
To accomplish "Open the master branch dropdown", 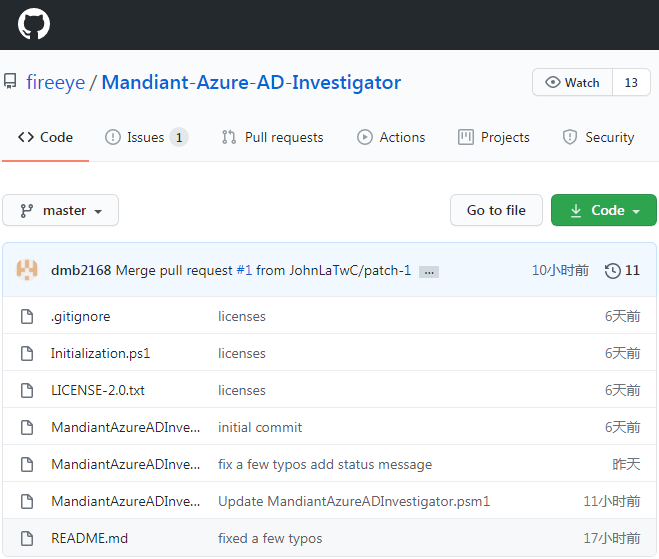I will tap(61, 211).
